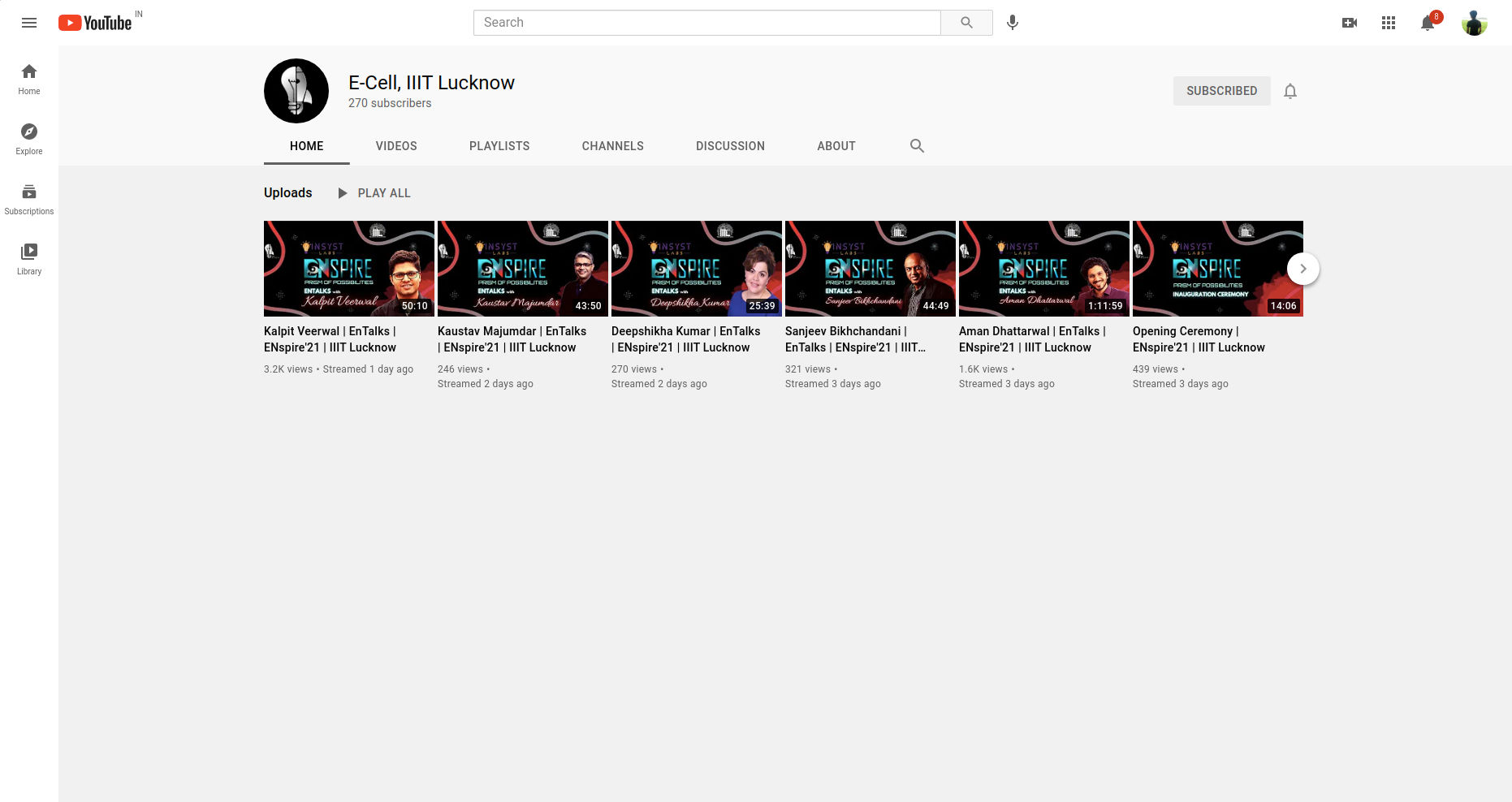Click Kaustav Majumdar EnTalks video title
Screen dimensions: 1512x802
coord(512,339)
